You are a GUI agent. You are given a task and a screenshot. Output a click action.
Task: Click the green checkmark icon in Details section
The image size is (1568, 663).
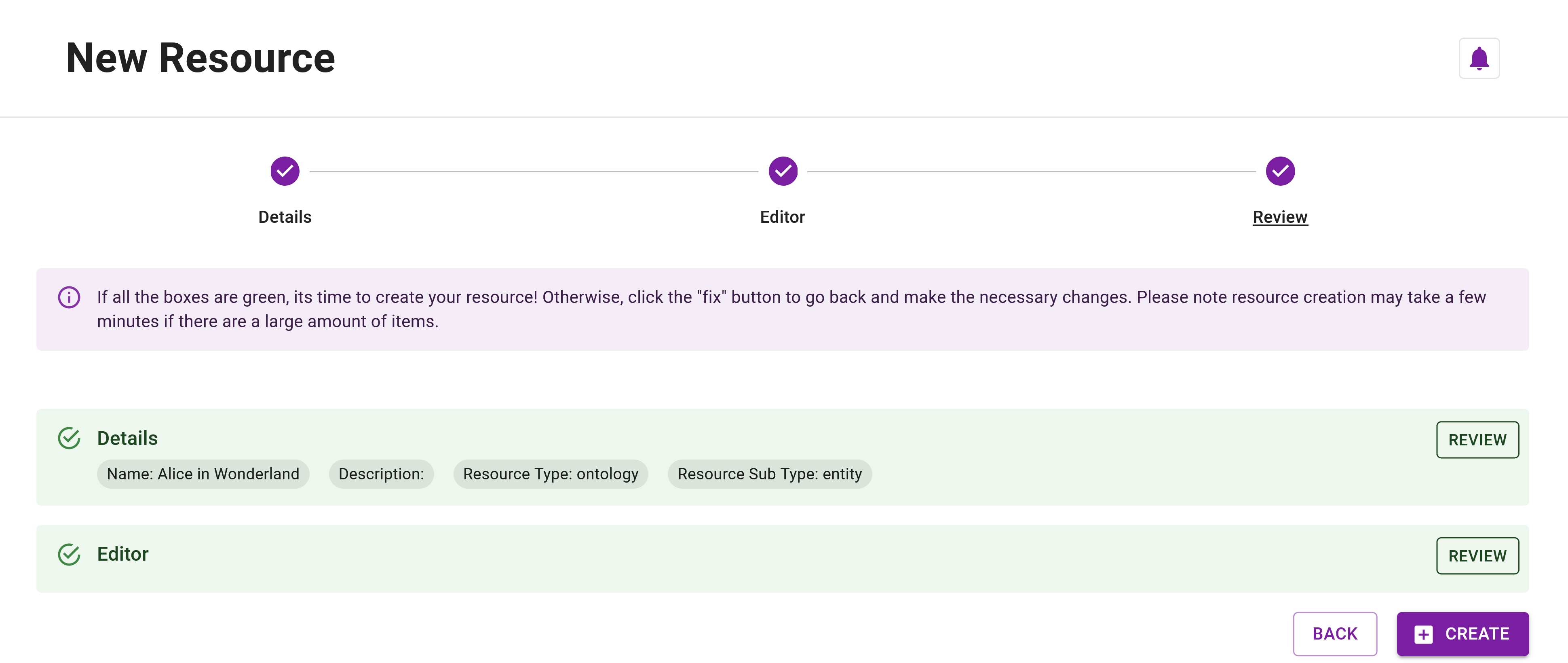(69, 438)
